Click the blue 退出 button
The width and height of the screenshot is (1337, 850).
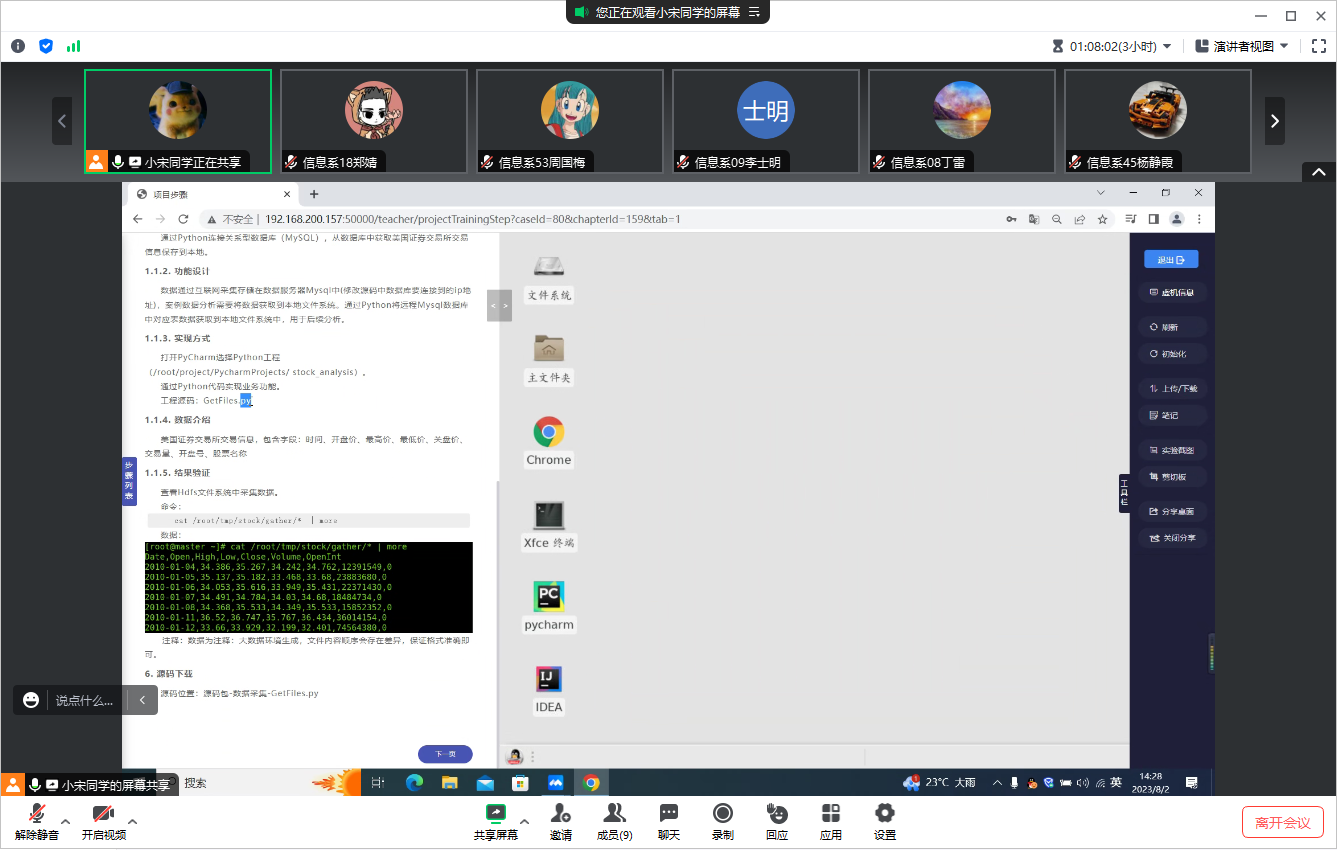pos(1170,260)
